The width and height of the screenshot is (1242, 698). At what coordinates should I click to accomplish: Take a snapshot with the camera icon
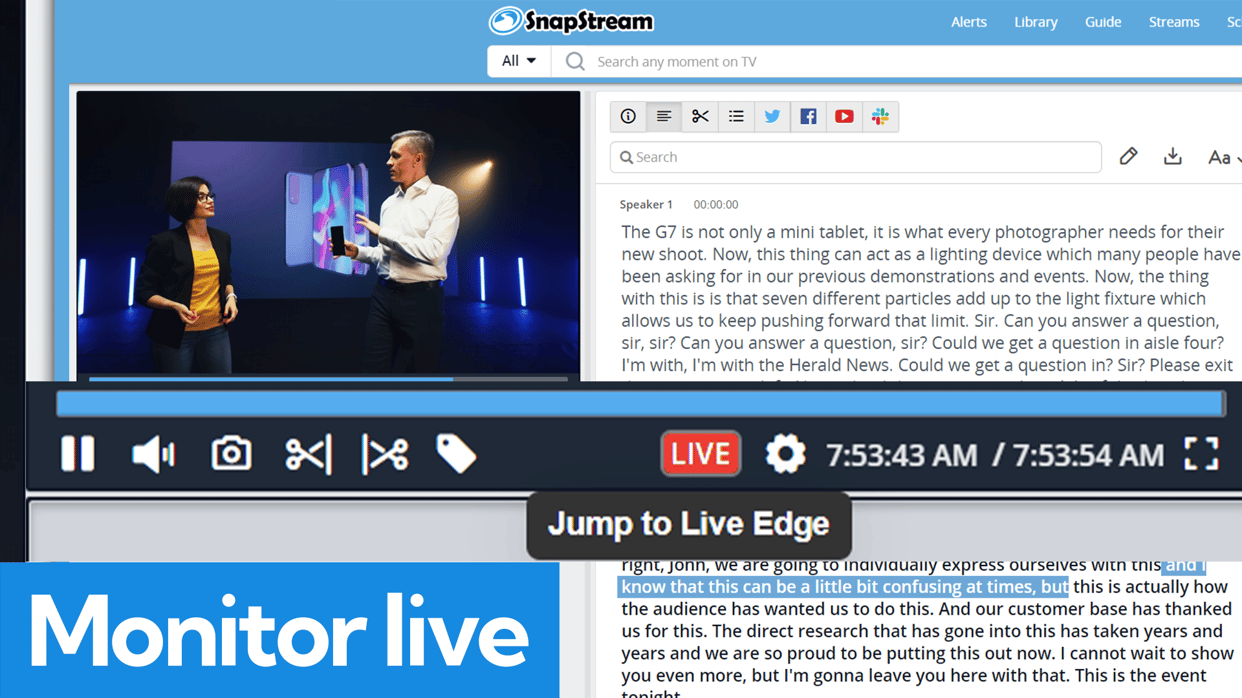[231, 454]
